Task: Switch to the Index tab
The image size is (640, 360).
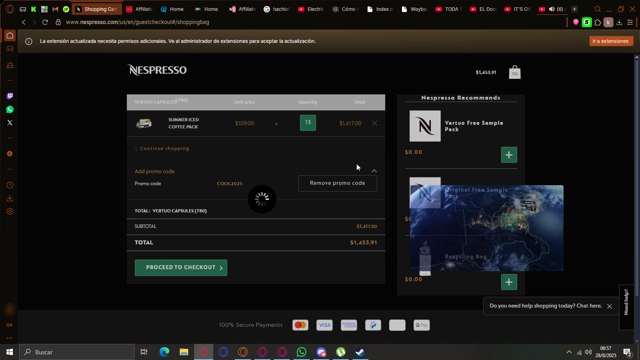Action: [379, 9]
